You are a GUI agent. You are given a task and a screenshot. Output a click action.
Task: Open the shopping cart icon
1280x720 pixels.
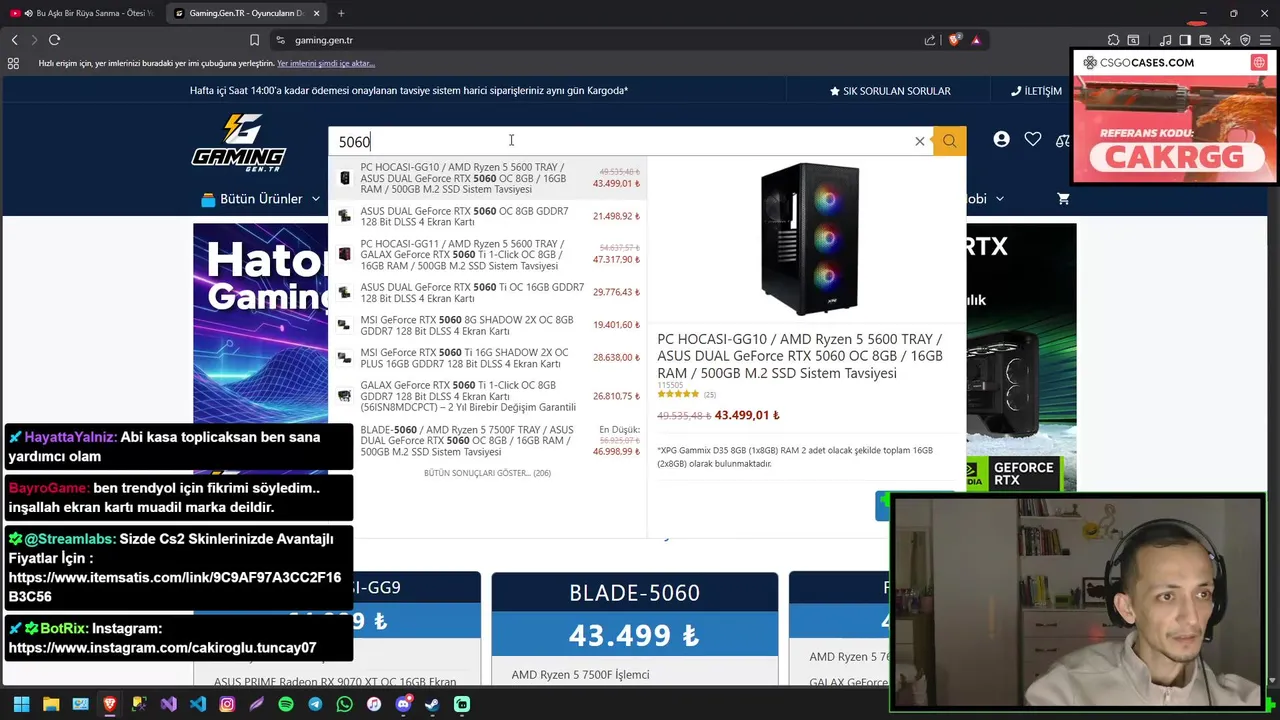tap(1063, 198)
